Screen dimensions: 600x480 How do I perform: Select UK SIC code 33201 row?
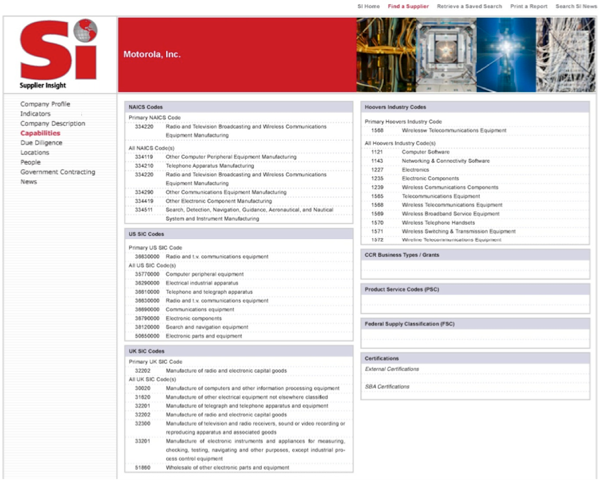coord(239,450)
